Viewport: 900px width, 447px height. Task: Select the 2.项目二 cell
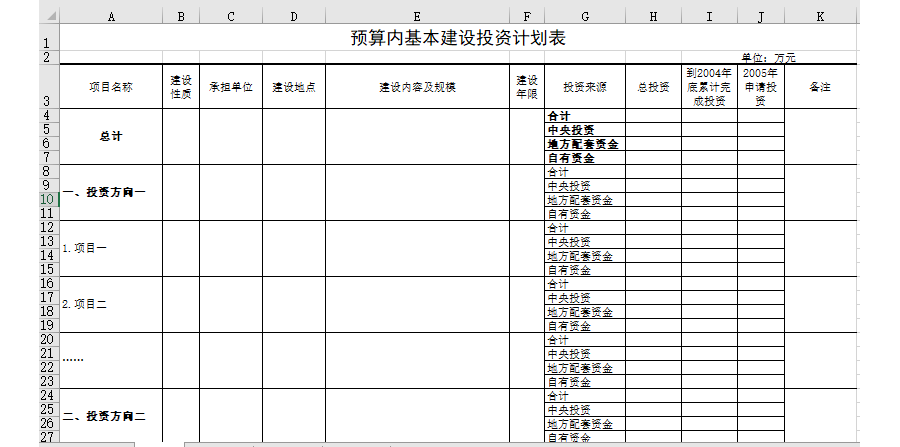pos(111,305)
